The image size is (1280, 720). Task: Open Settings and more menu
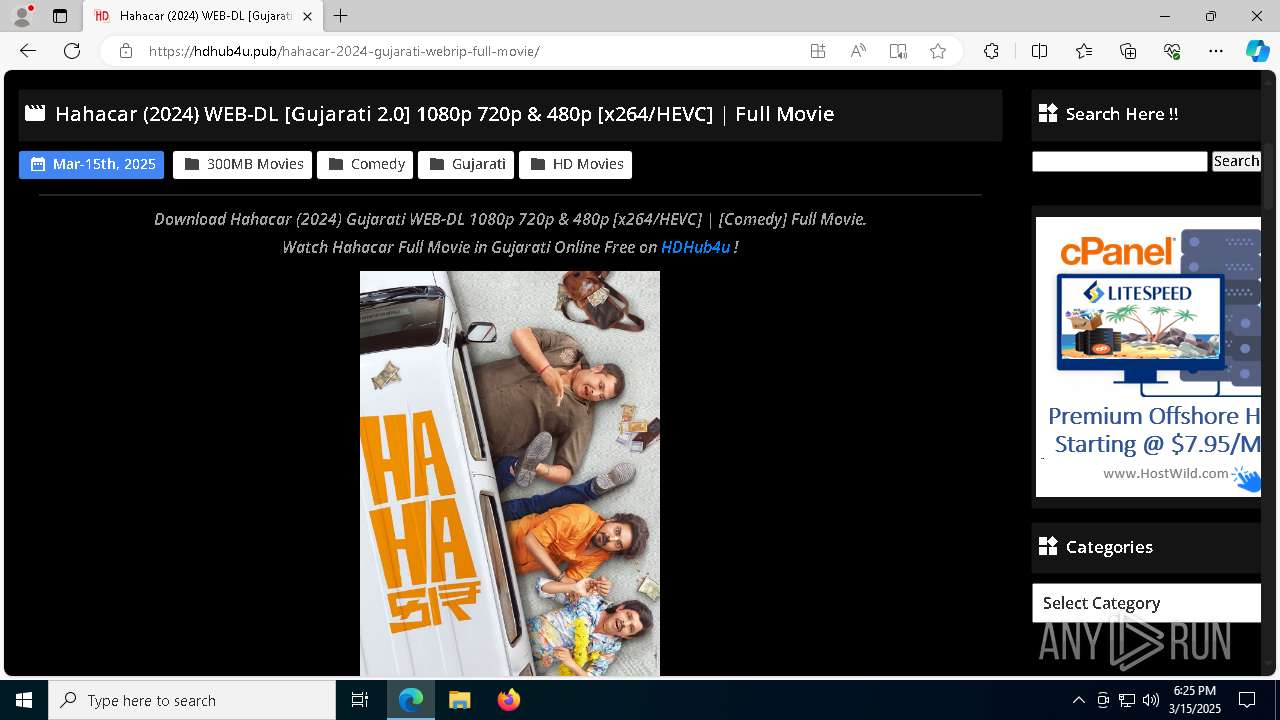coord(1216,51)
